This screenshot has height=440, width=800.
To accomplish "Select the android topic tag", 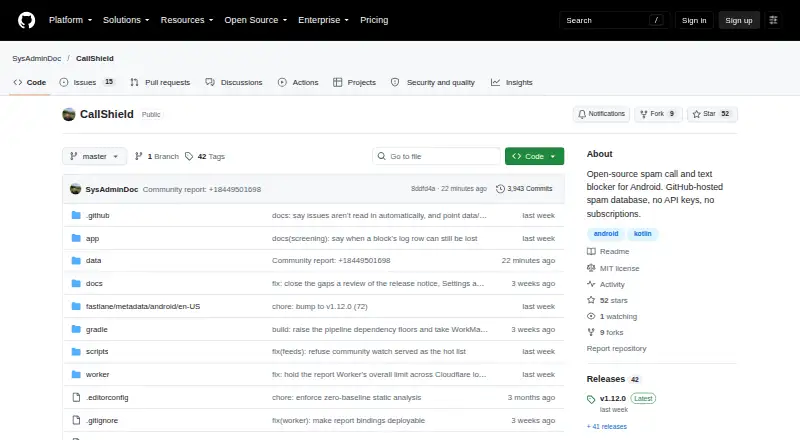I will tap(606, 233).
